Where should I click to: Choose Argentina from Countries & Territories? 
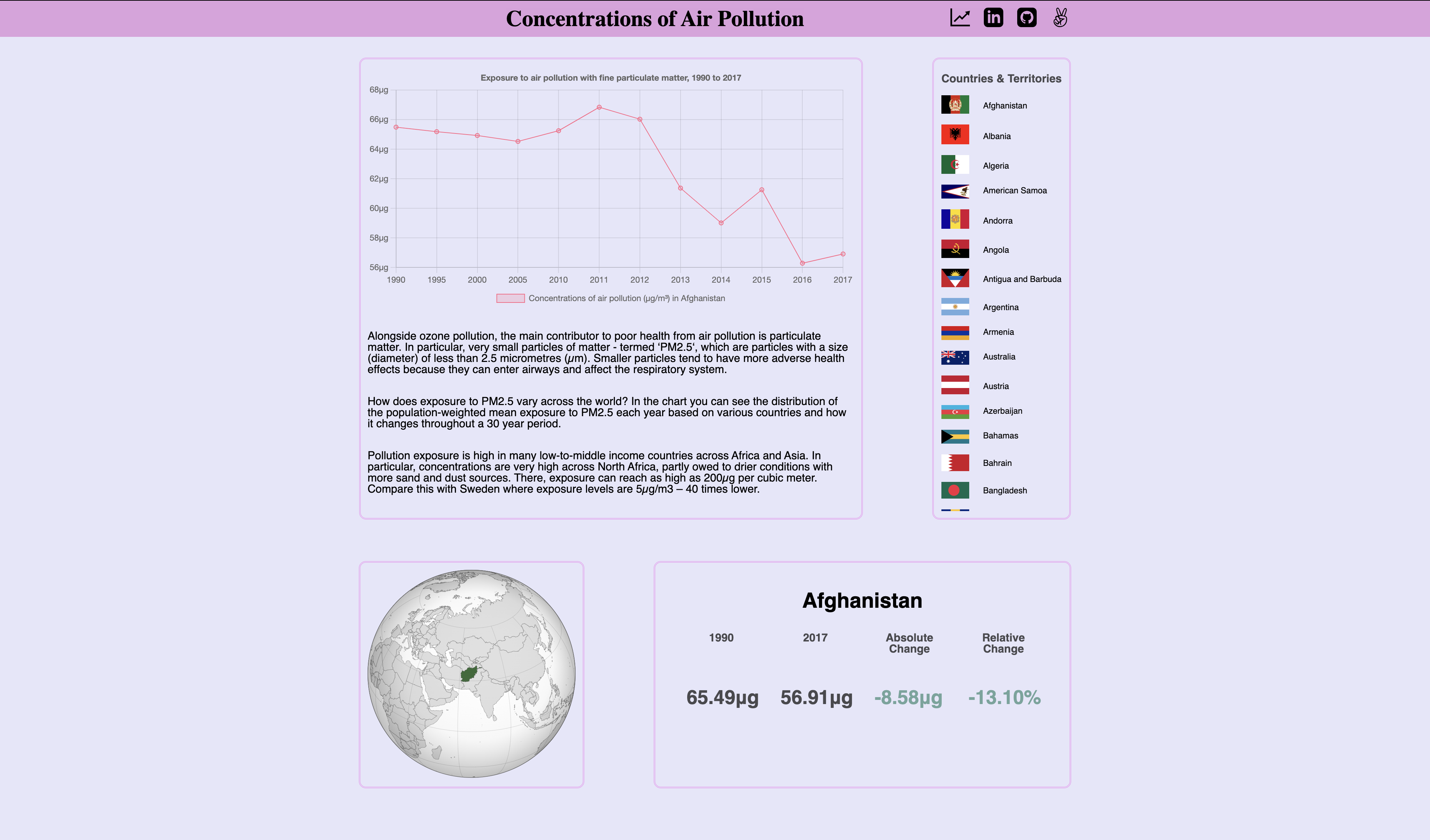[x=1001, y=307]
